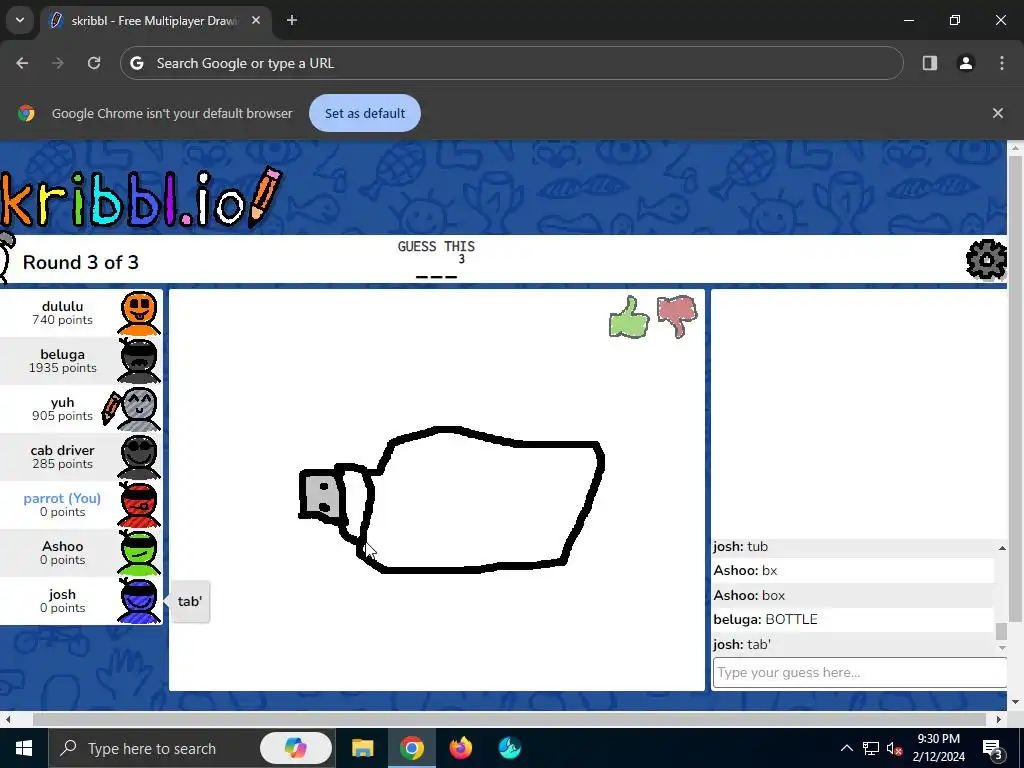This screenshot has width=1024, height=768.
Task: Give the drawing a thumbs up
Action: (x=629, y=317)
